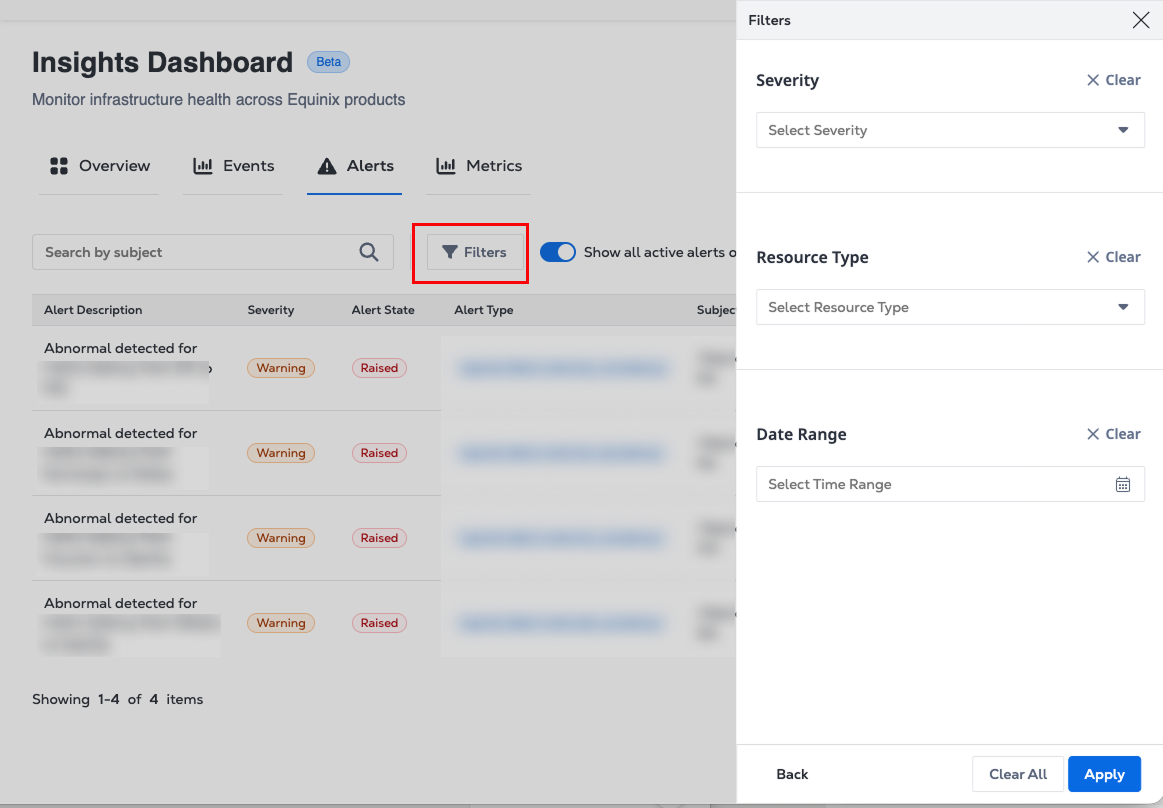Switch to the Events tab

coord(233,165)
